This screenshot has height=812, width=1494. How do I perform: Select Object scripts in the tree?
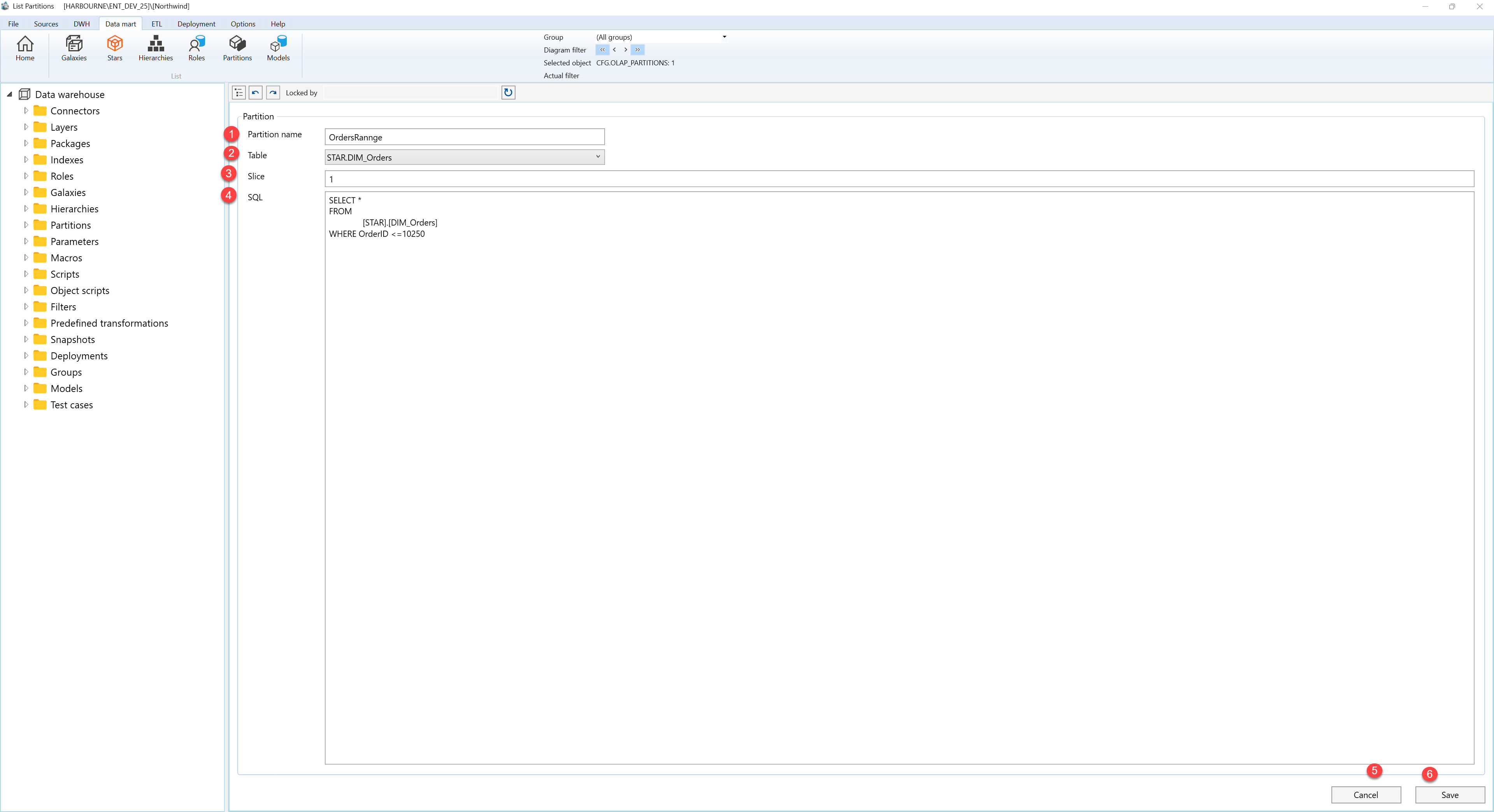click(x=80, y=290)
